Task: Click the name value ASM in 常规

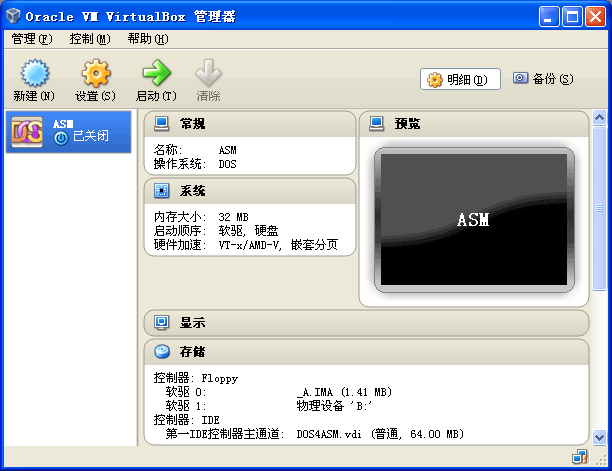Action: click(228, 150)
